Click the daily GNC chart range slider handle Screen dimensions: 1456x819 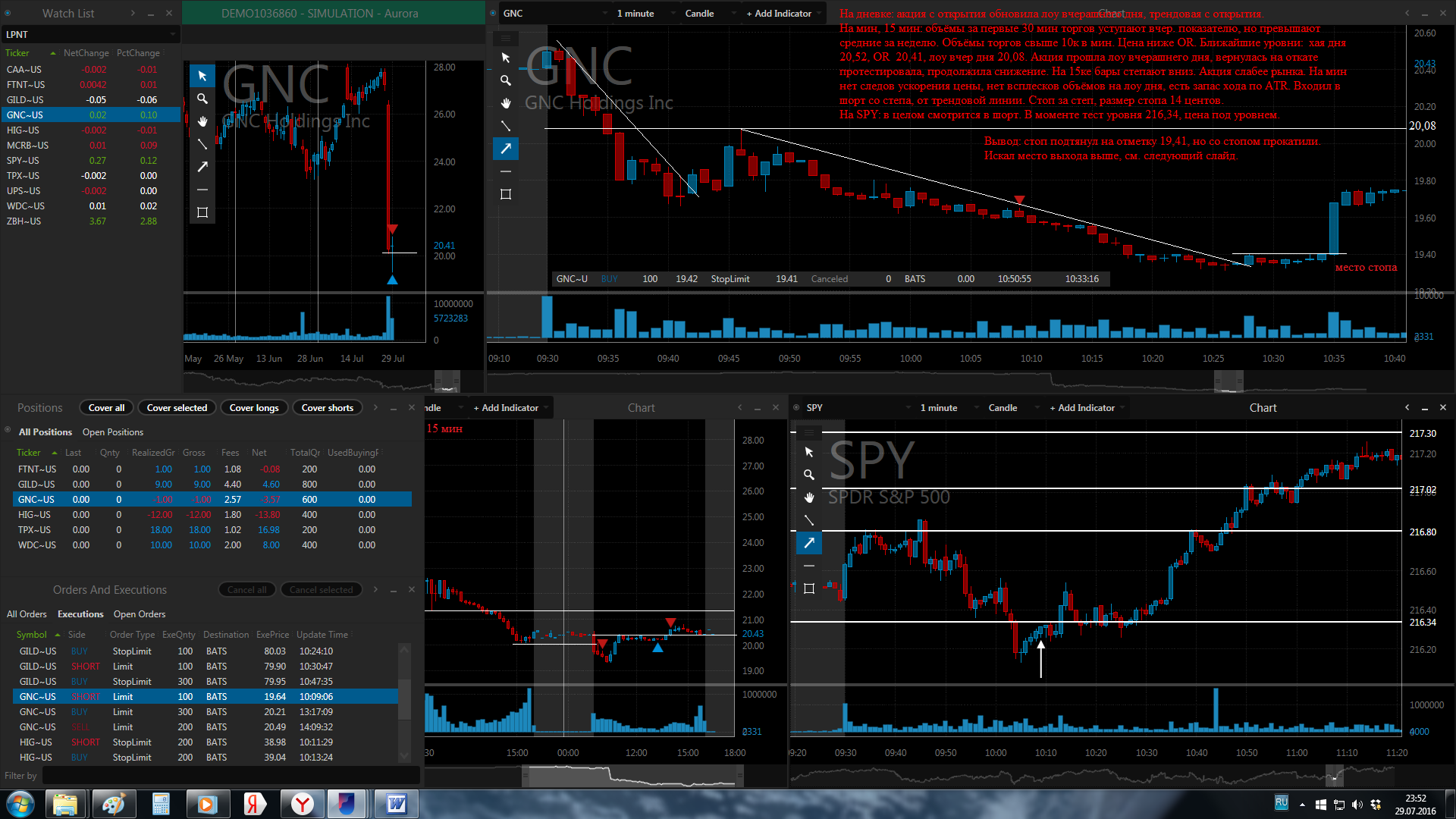(447, 381)
